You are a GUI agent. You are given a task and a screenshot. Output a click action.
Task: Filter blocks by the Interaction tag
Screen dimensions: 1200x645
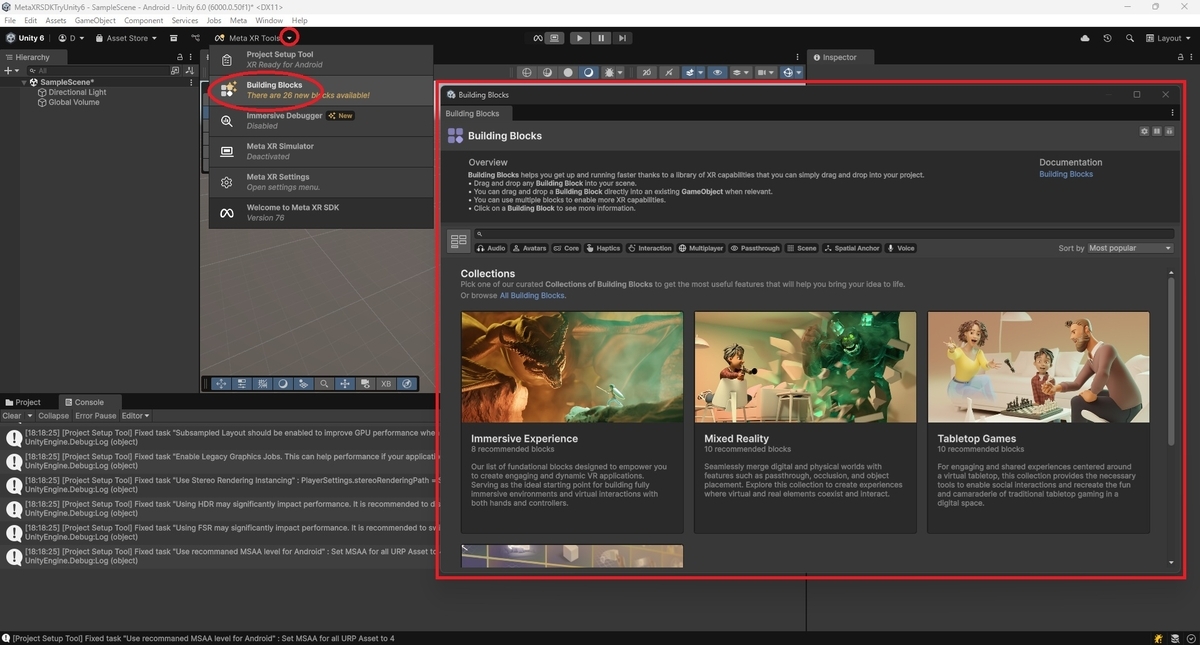(650, 248)
